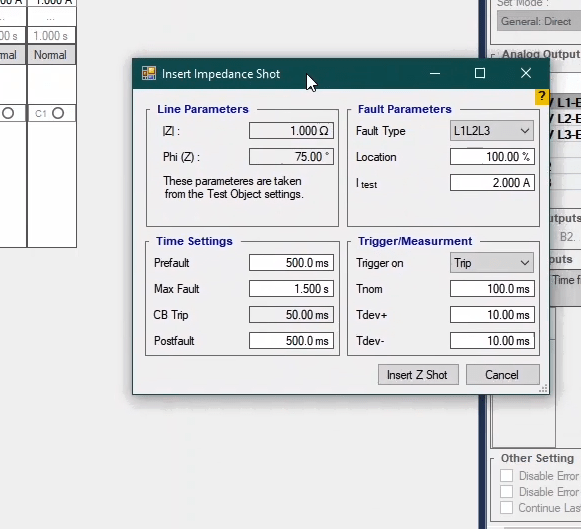Open the Fault Type dropdown

(x=492, y=131)
